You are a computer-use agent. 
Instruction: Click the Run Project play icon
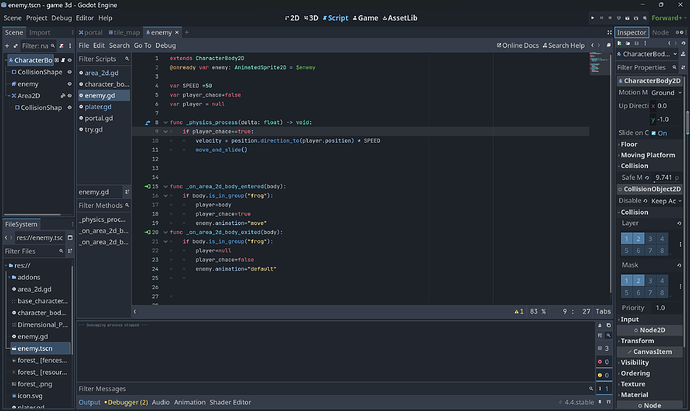pyautogui.click(x=592, y=18)
